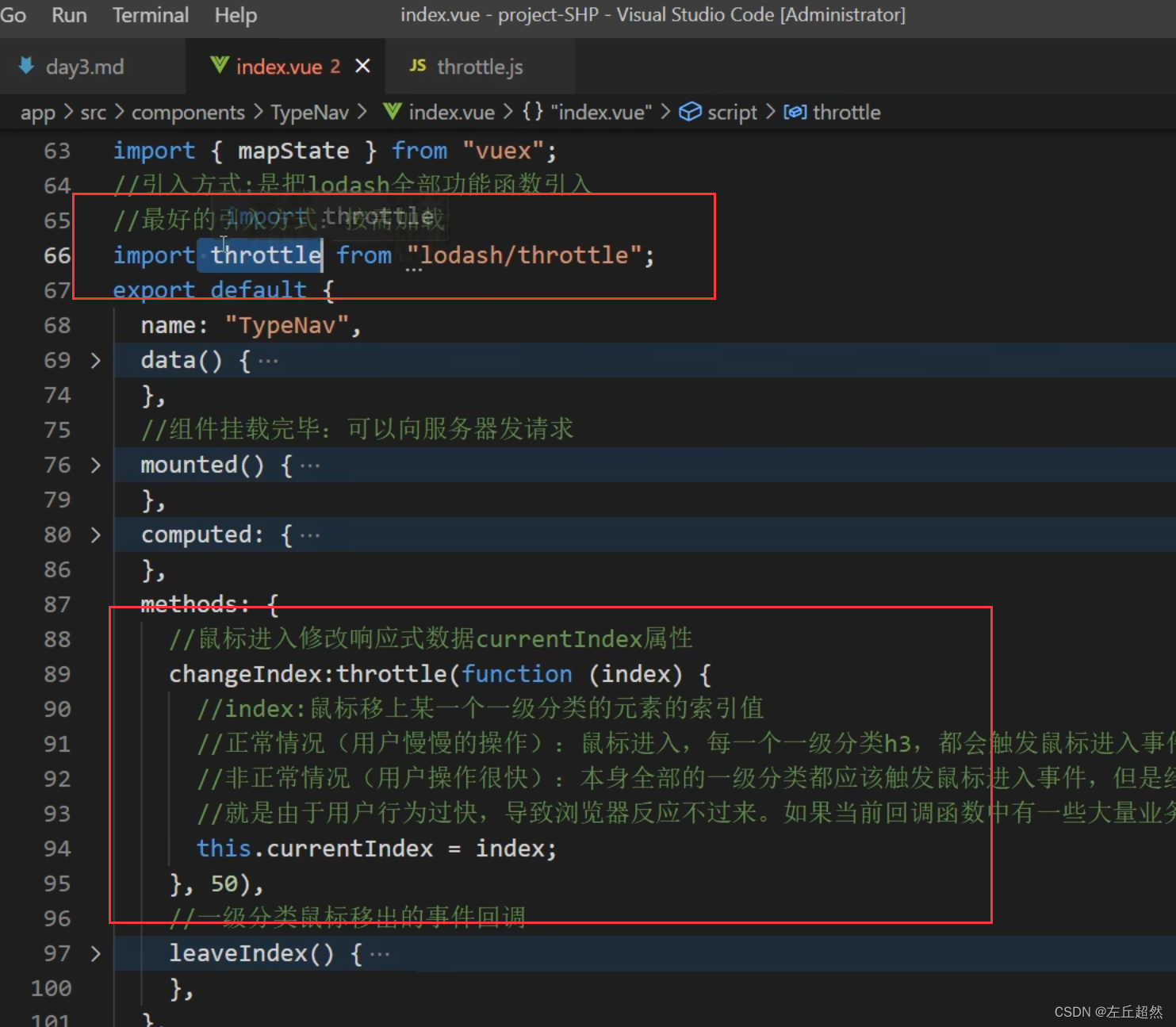Expand the folded computed block at line 80
Screen dimensions: 1176x1027
coord(96,535)
